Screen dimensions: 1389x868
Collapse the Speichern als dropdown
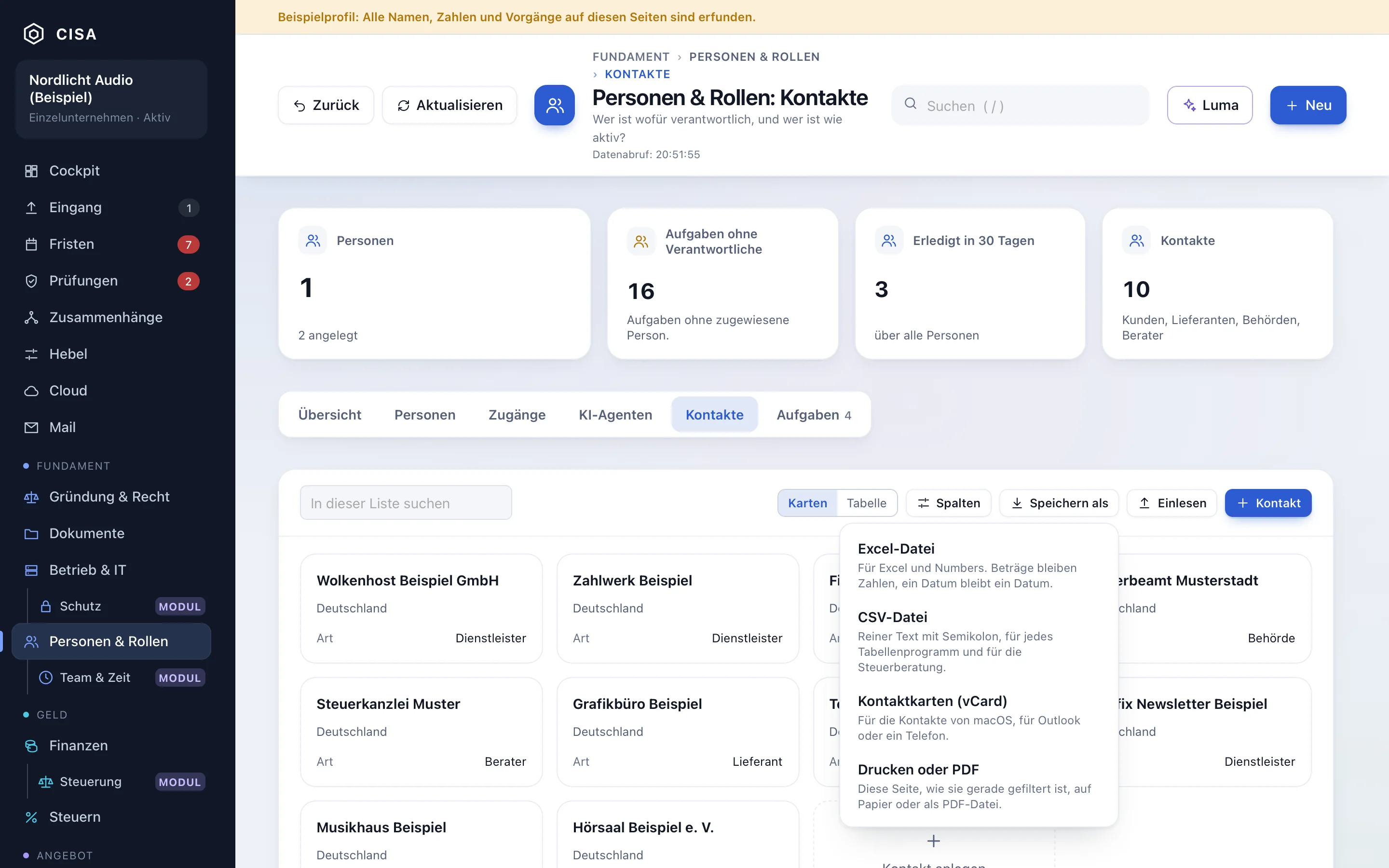(1059, 503)
